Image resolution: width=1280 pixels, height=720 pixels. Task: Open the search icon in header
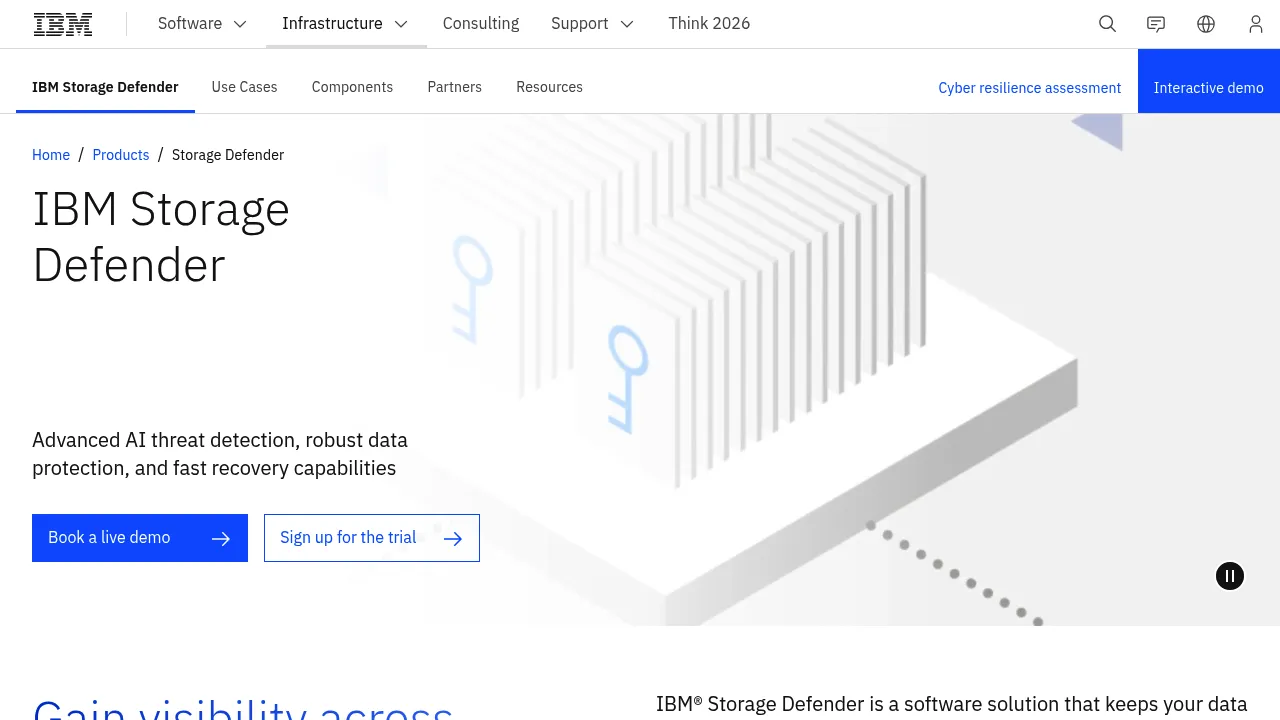1107,24
